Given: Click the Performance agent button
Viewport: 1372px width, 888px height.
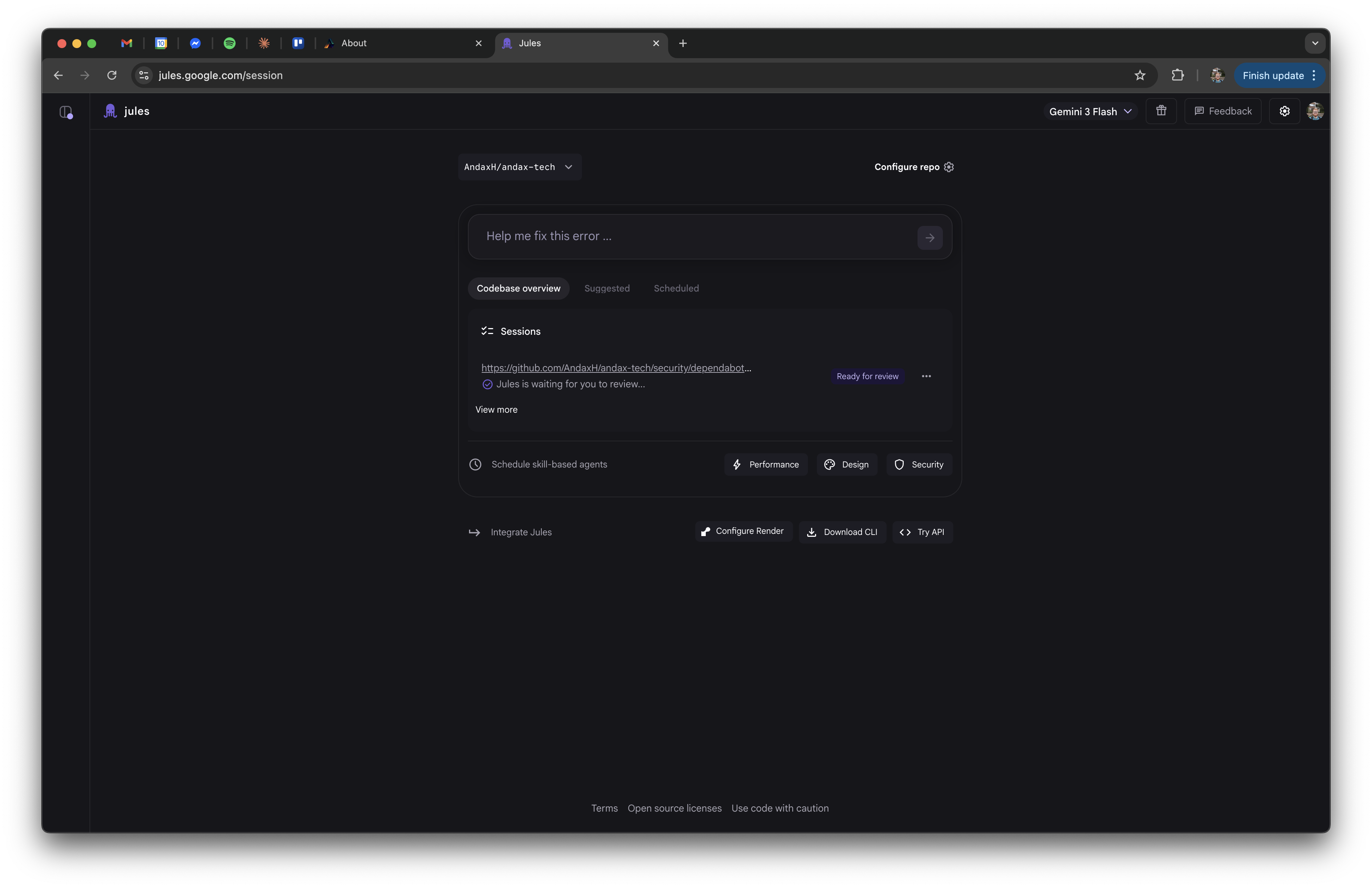Looking at the screenshot, I should (x=765, y=465).
